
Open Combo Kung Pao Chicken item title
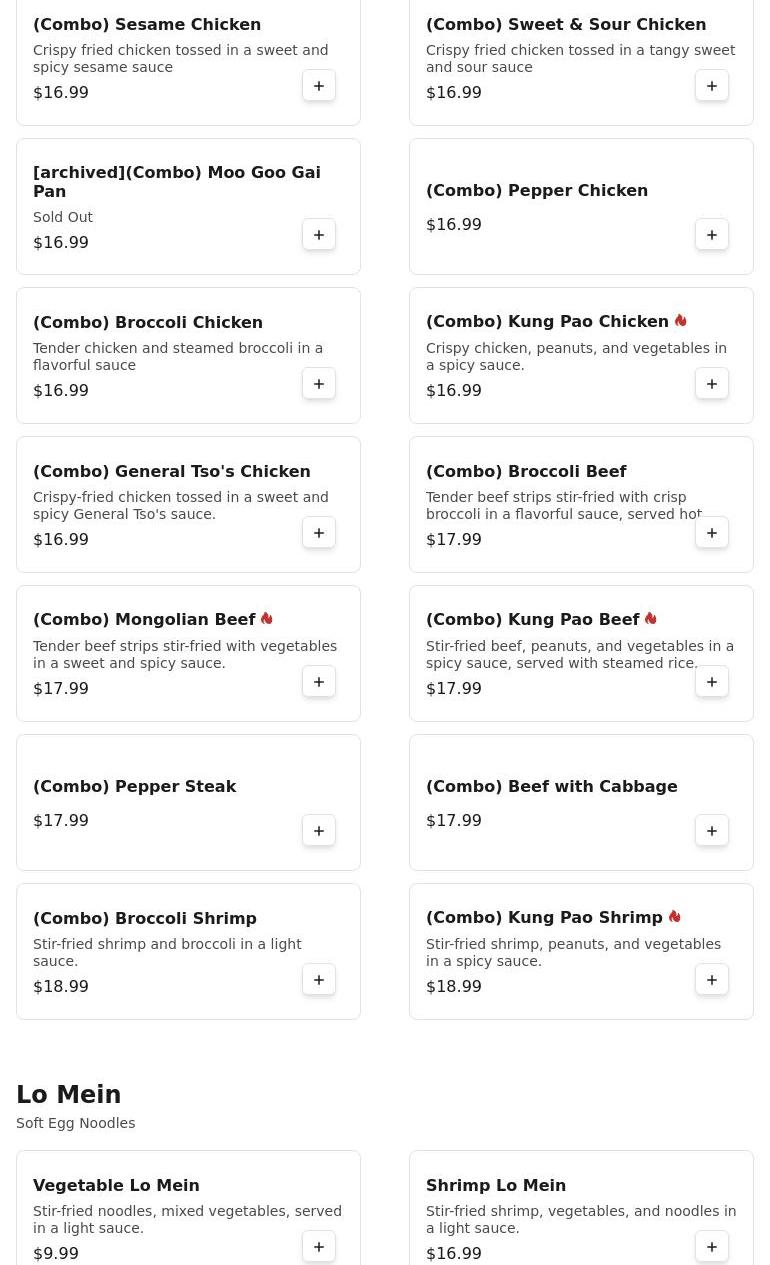547,322
